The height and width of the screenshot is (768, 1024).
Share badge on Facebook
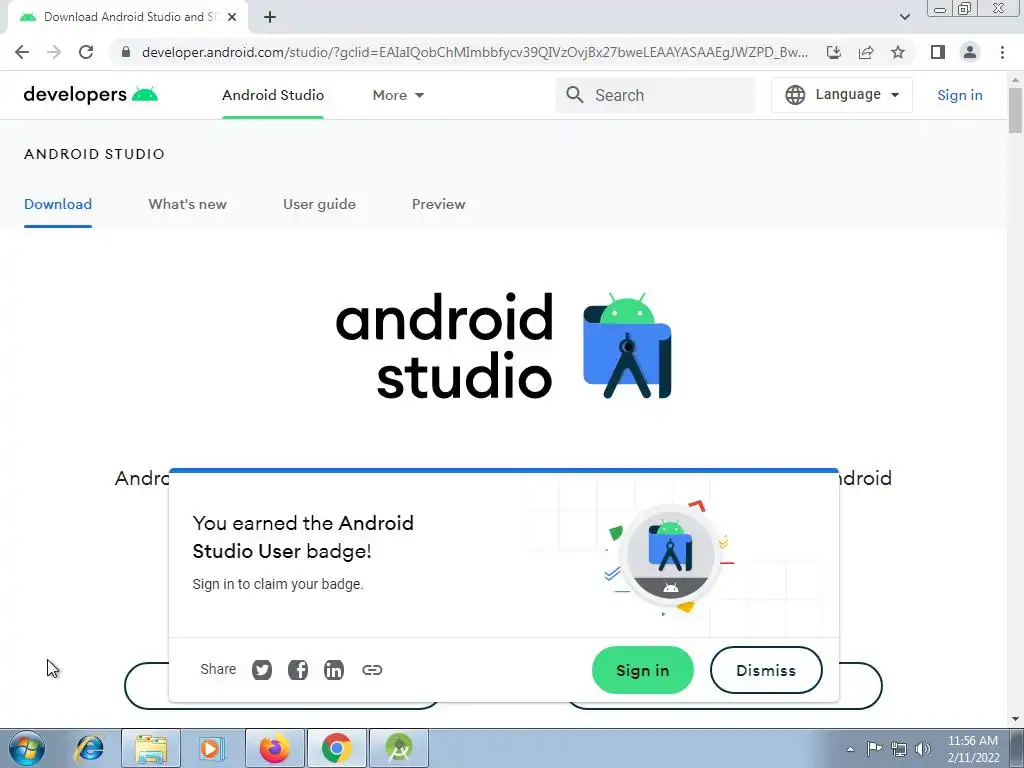pos(298,670)
